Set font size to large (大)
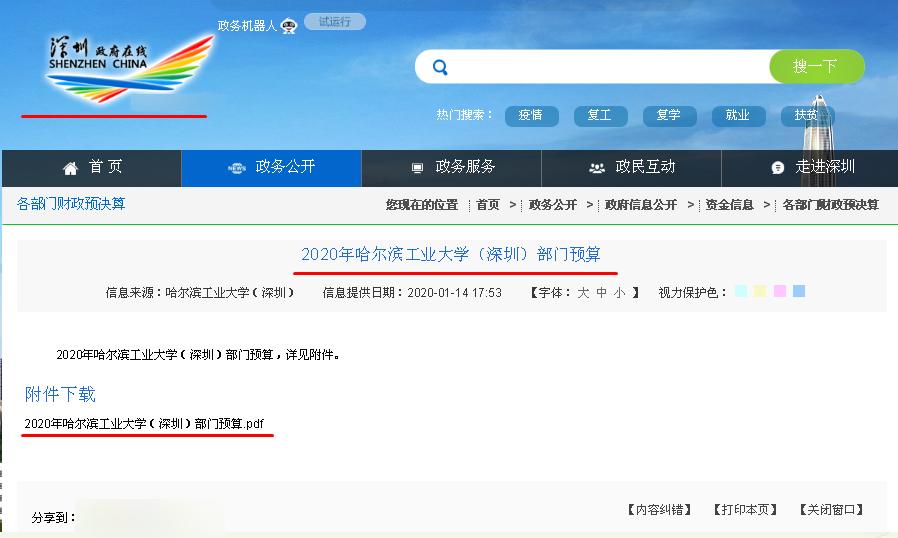 [583, 293]
